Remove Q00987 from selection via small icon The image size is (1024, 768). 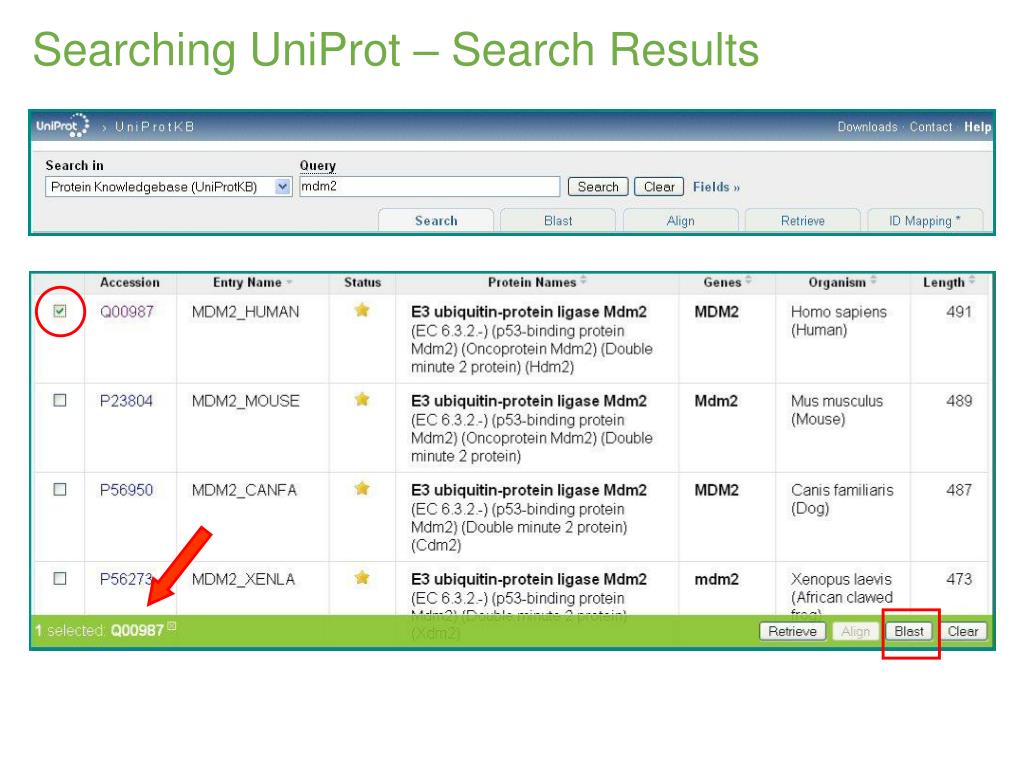tap(172, 626)
